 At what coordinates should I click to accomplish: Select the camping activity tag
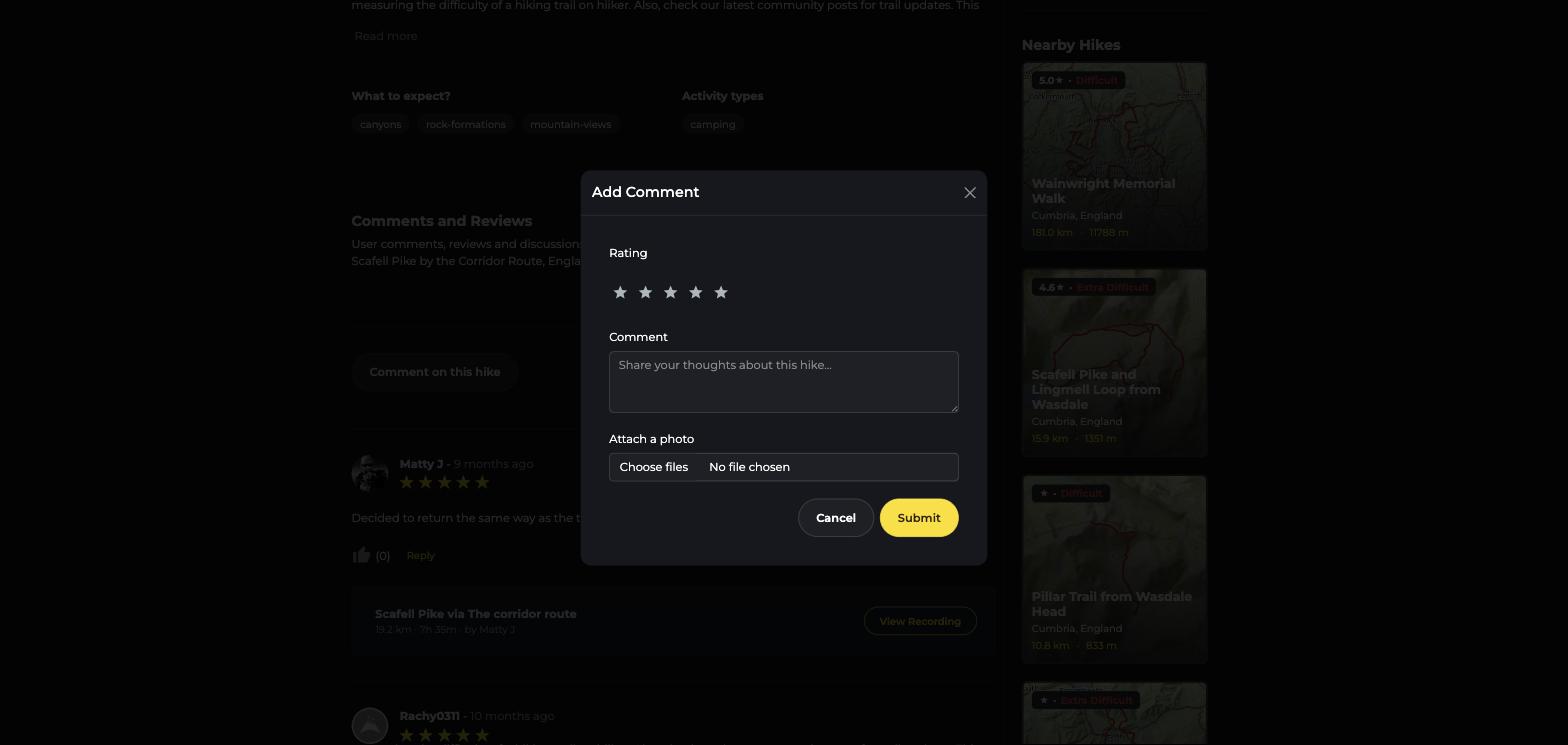(x=713, y=125)
